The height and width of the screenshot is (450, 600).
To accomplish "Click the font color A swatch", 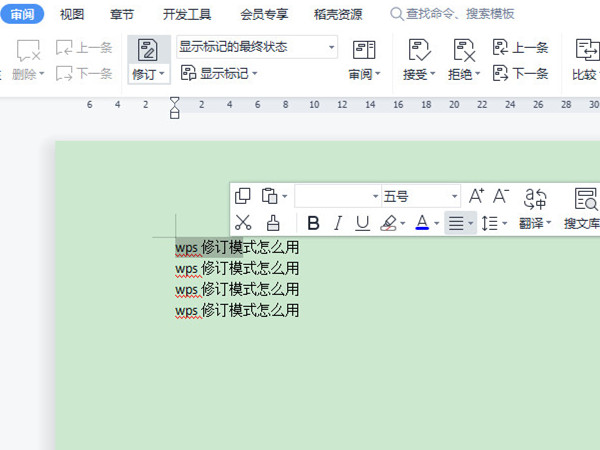I will coord(422,223).
